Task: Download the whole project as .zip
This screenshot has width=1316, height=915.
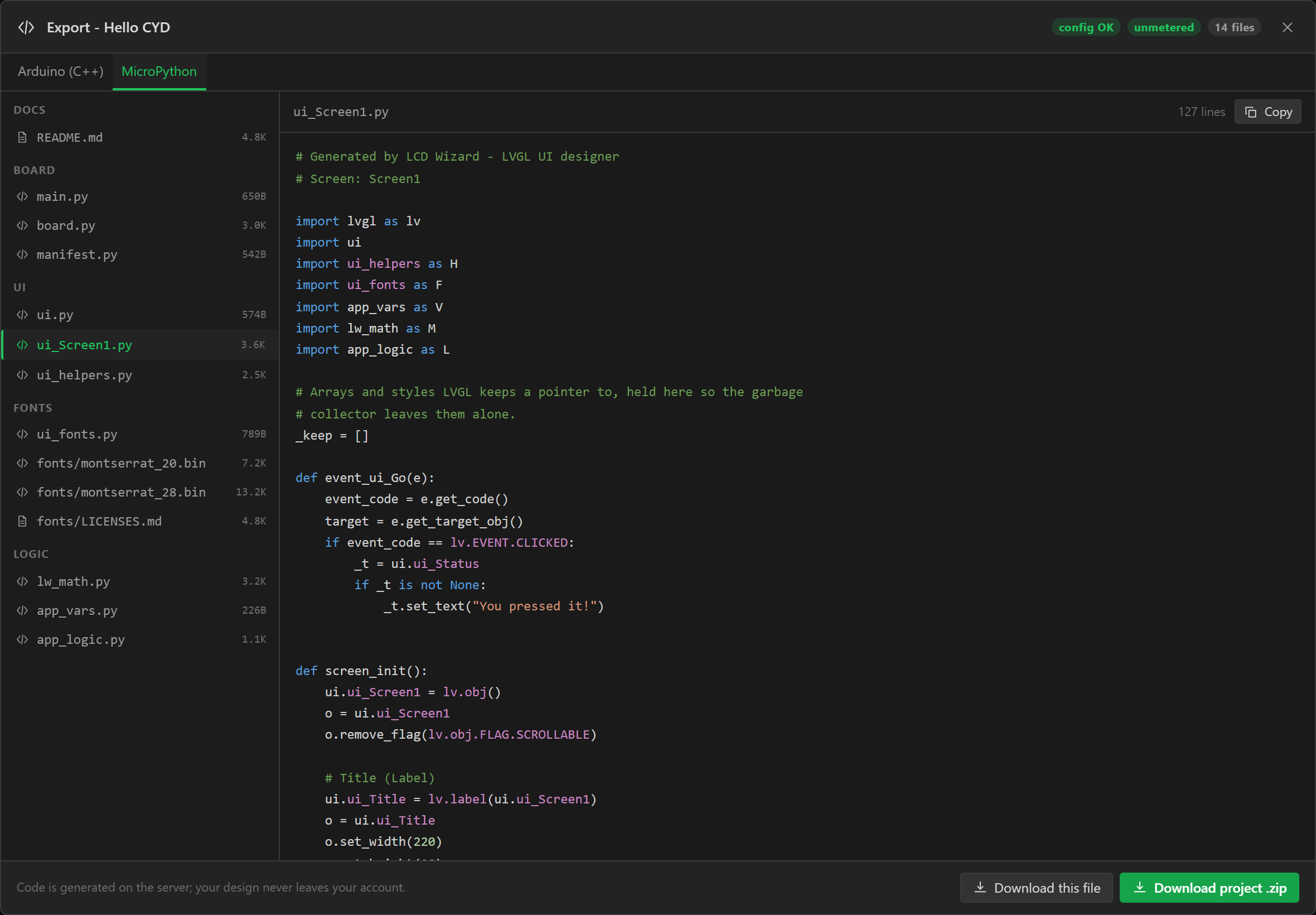Action: [x=1209, y=888]
